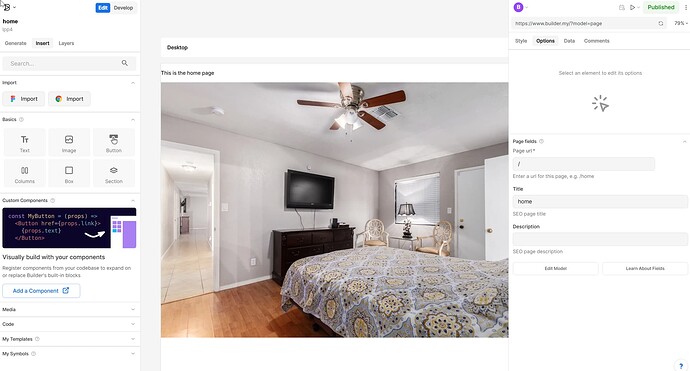Open Page fields info icon
This screenshot has height=371, width=690.
(x=541, y=141)
